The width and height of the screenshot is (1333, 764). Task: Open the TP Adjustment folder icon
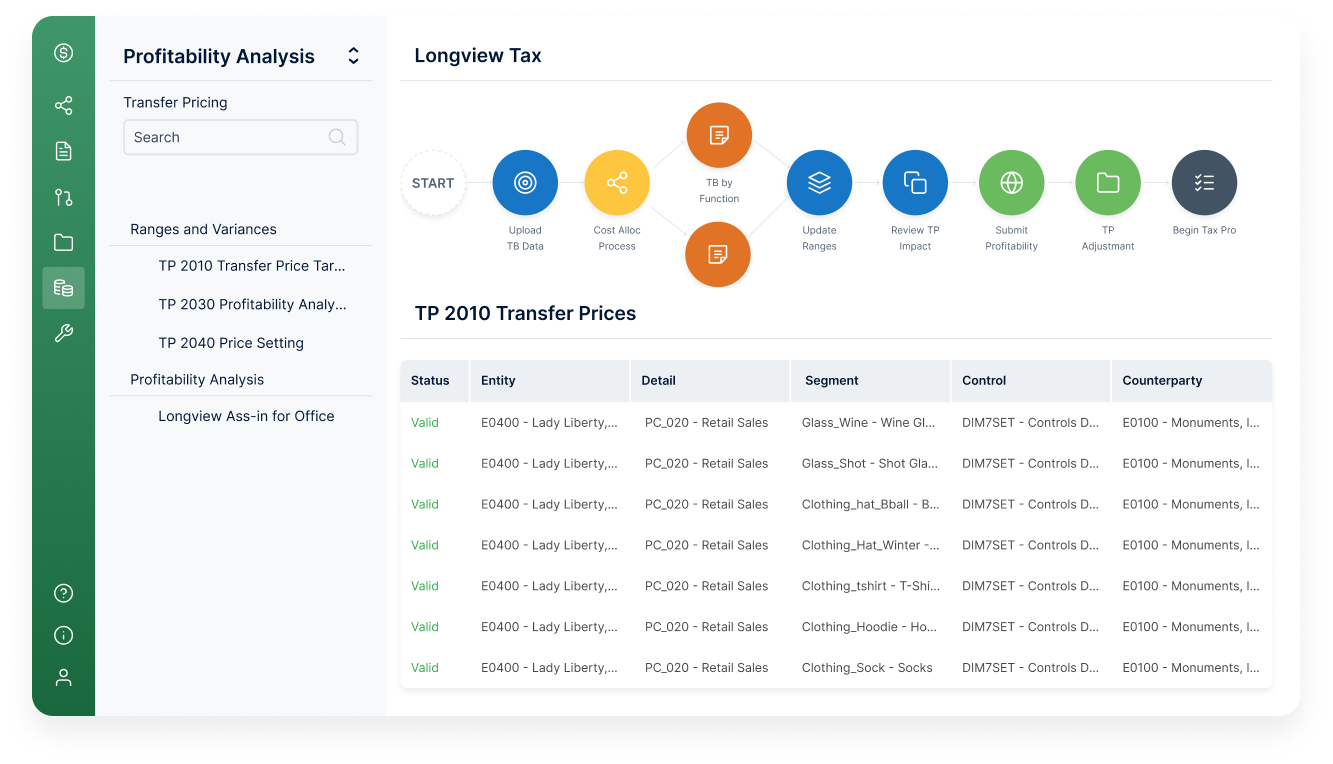point(1107,182)
